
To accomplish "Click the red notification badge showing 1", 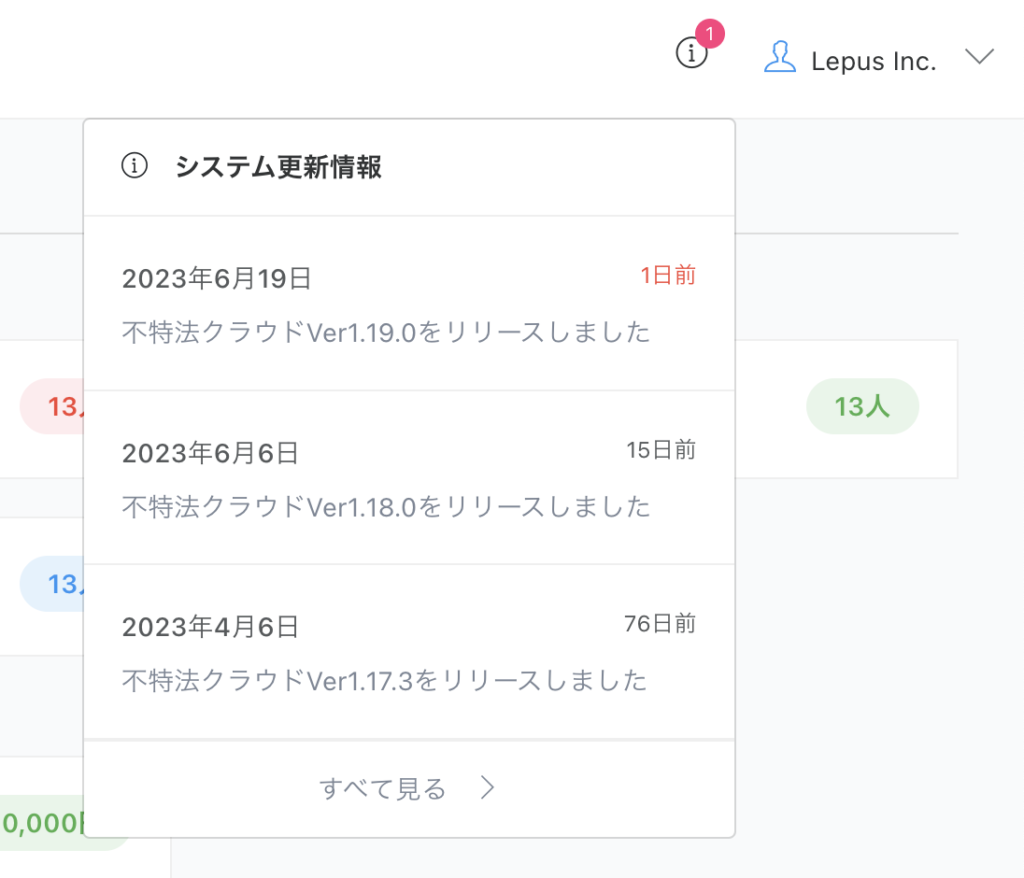I will coord(709,34).
